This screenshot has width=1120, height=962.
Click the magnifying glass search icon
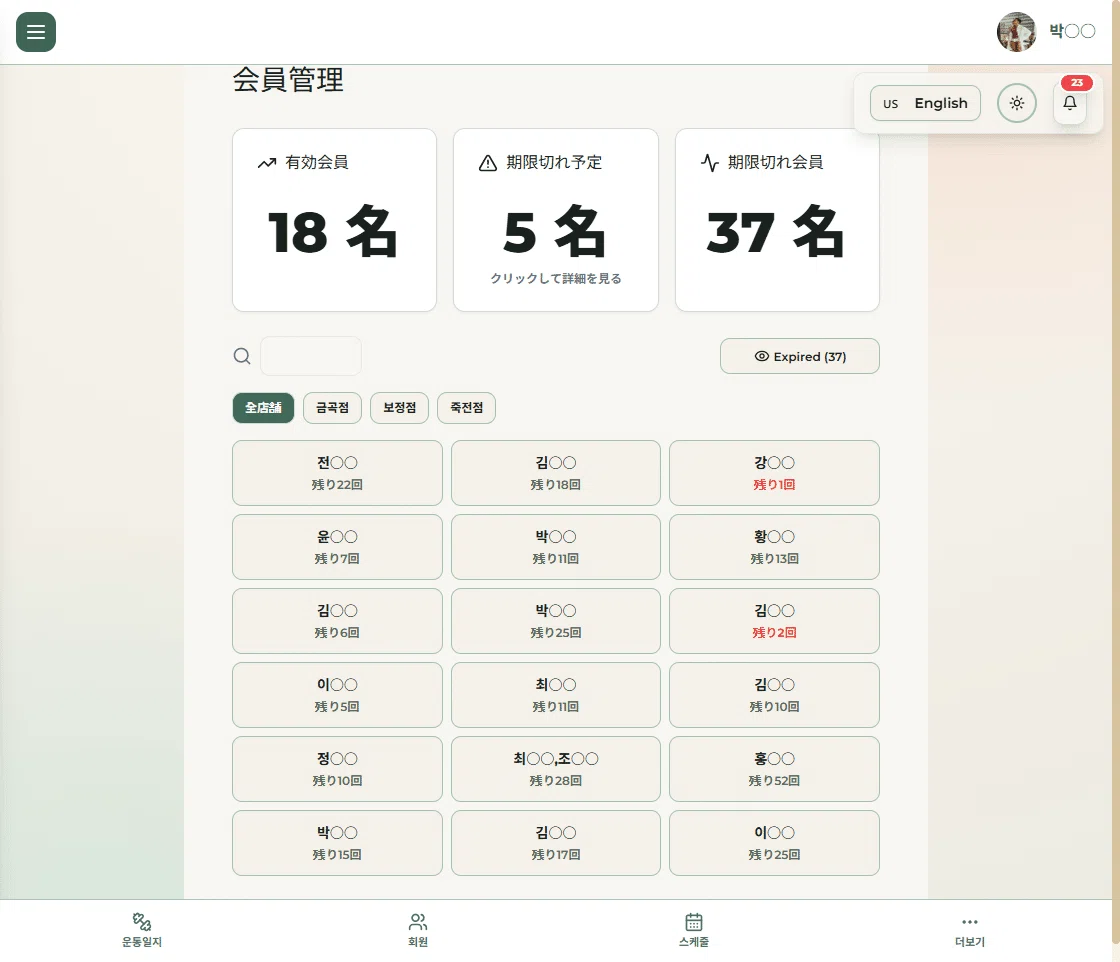242,356
